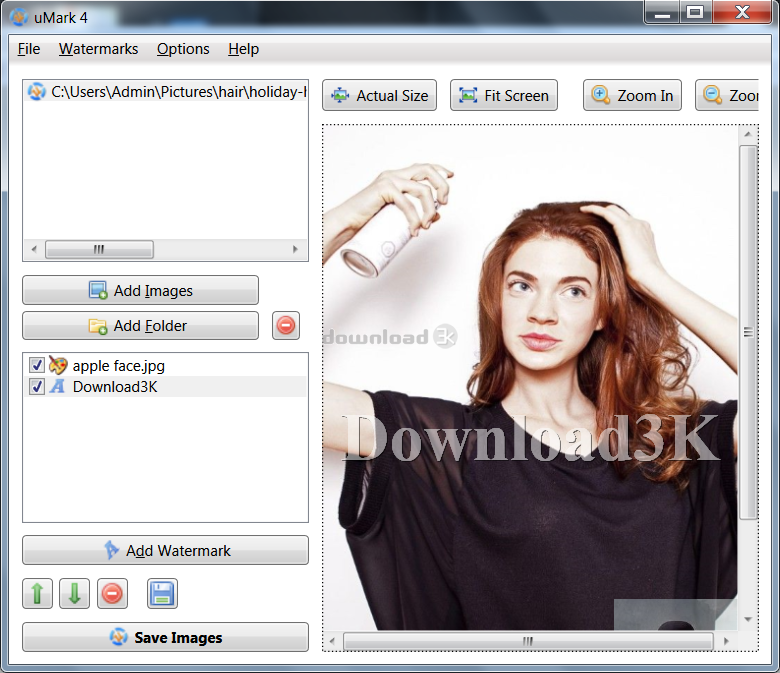Viewport: 780px width, 673px height.
Task: Click preview scroll left arrow
Action: [332, 641]
